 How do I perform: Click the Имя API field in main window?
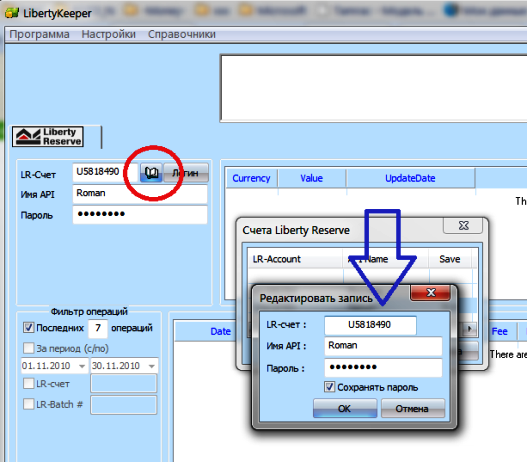point(140,194)
